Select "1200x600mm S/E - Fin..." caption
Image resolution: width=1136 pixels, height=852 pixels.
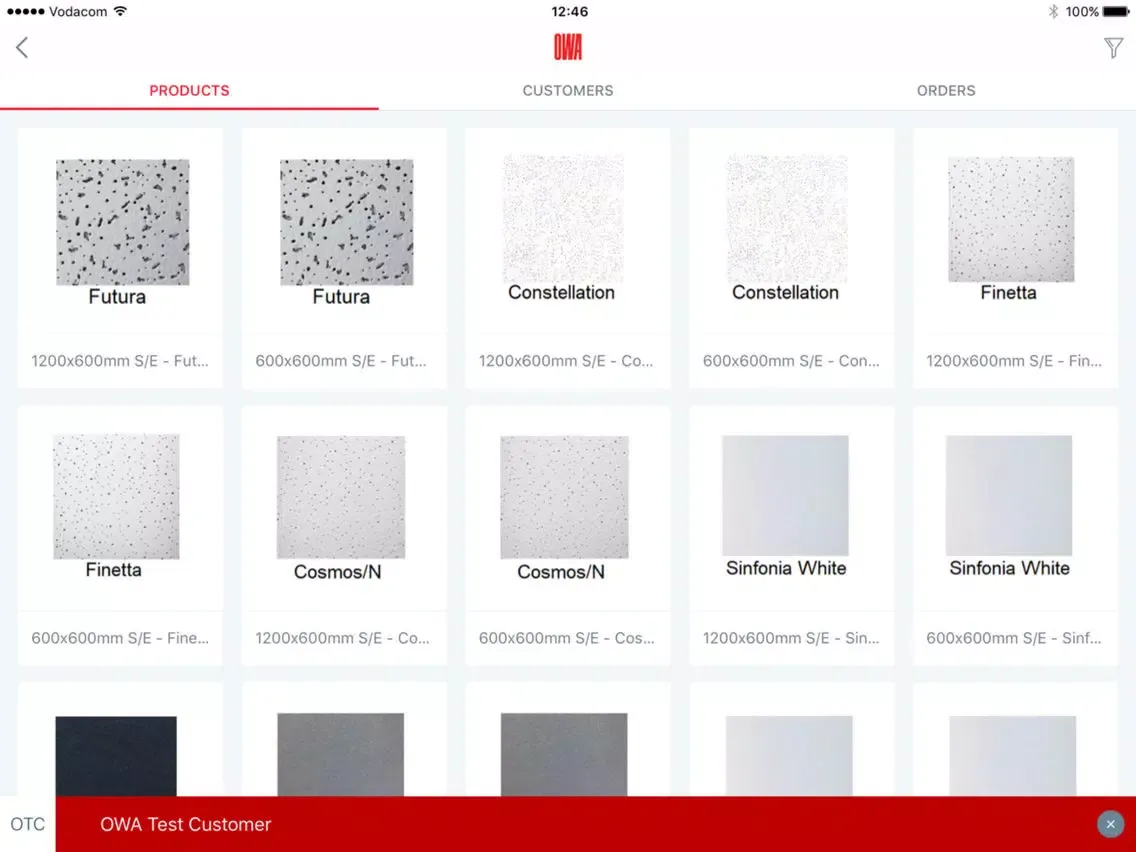(x=1014, y=361)
